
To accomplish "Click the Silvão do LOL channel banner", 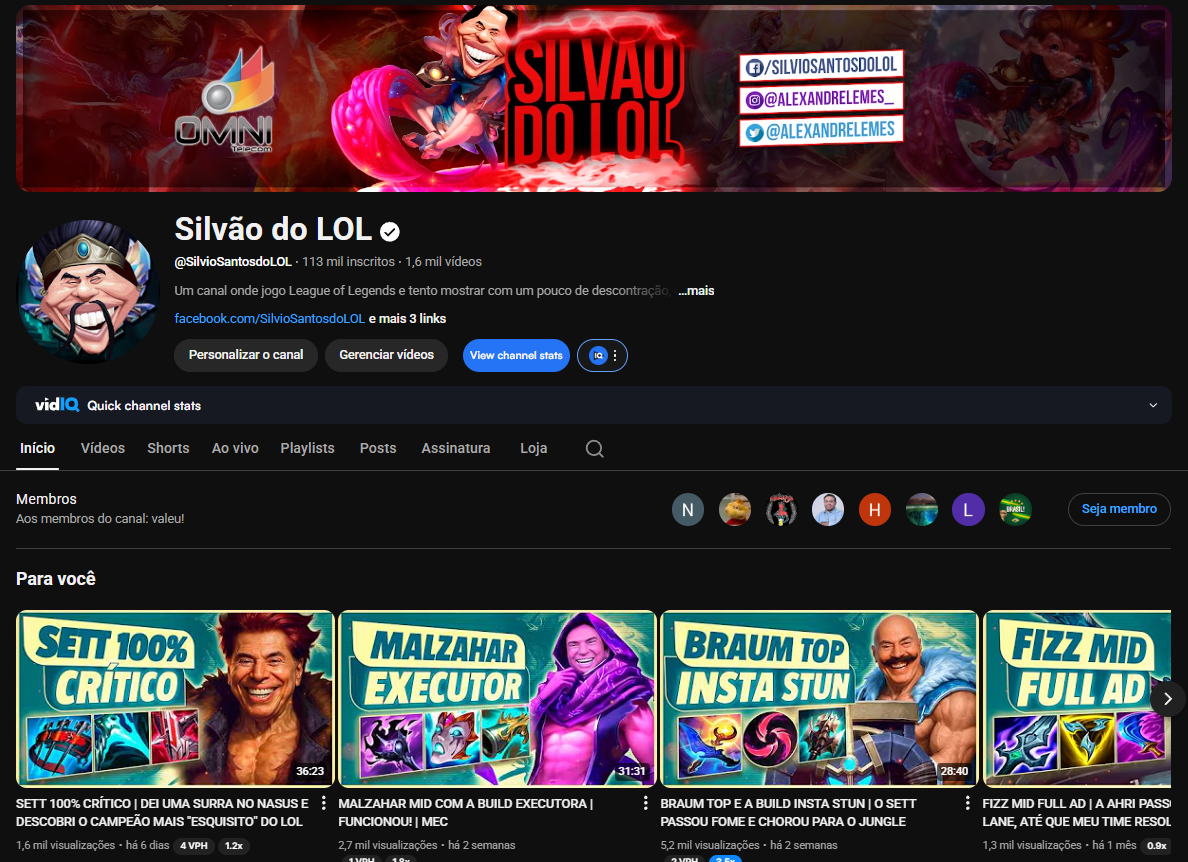I will pos(594,98).
